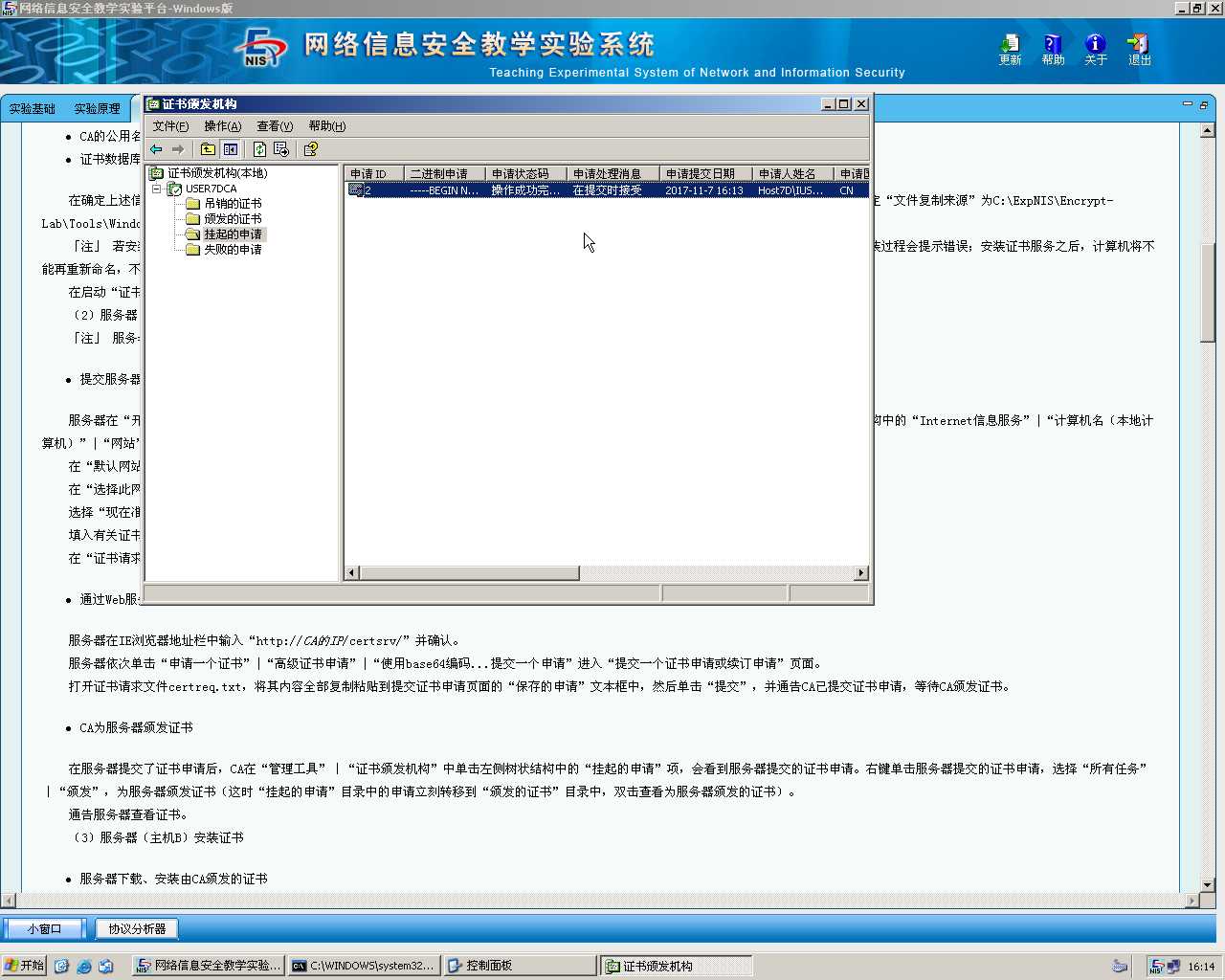Viewport: 1225px width, 980px height.
Task: Collapse the USER7DCA tree node
Action: pos(157,189)
